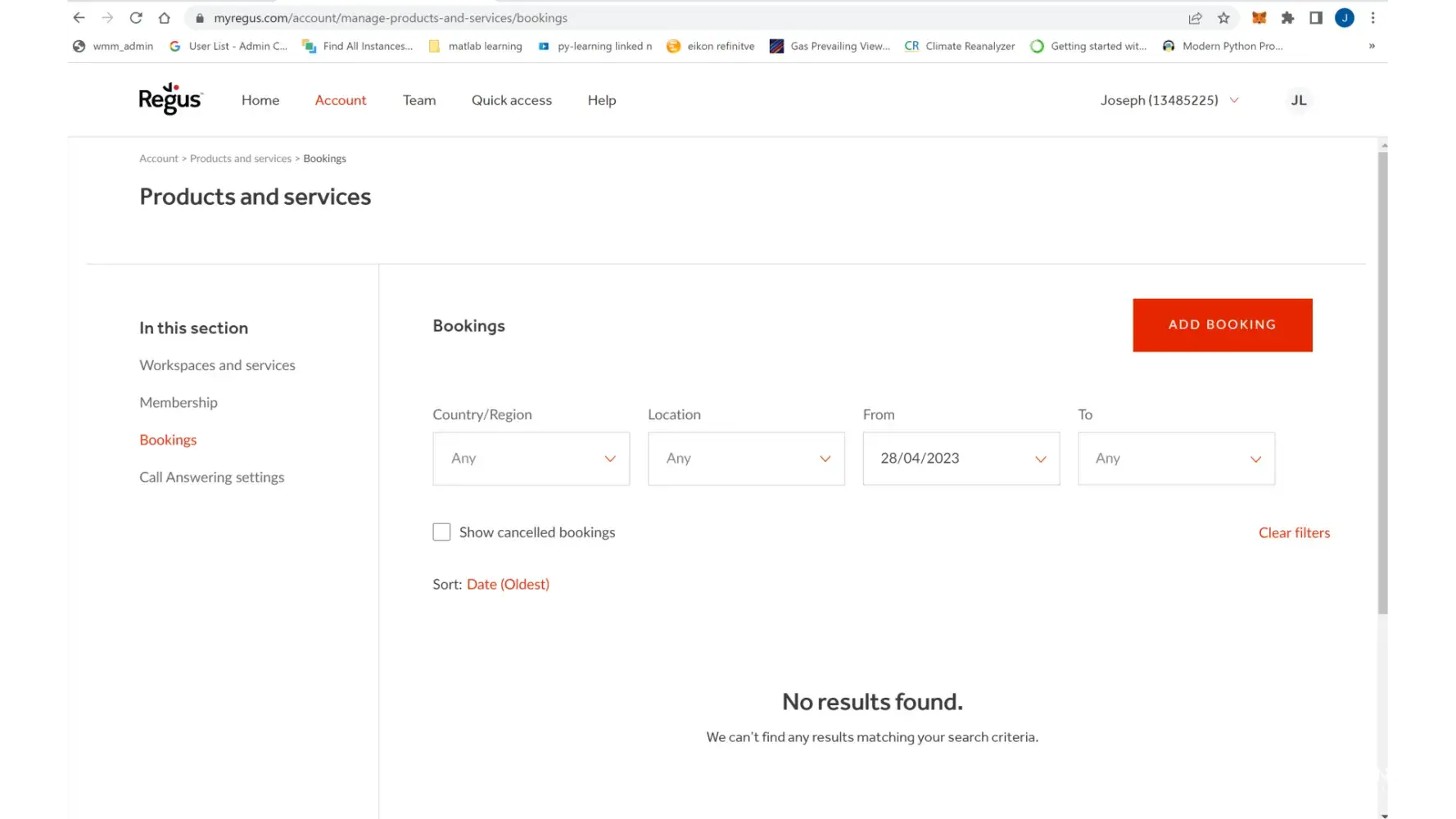1456x819 pixels.
Task: Click the share page icon in address bar
Action: coord(1195,18)
